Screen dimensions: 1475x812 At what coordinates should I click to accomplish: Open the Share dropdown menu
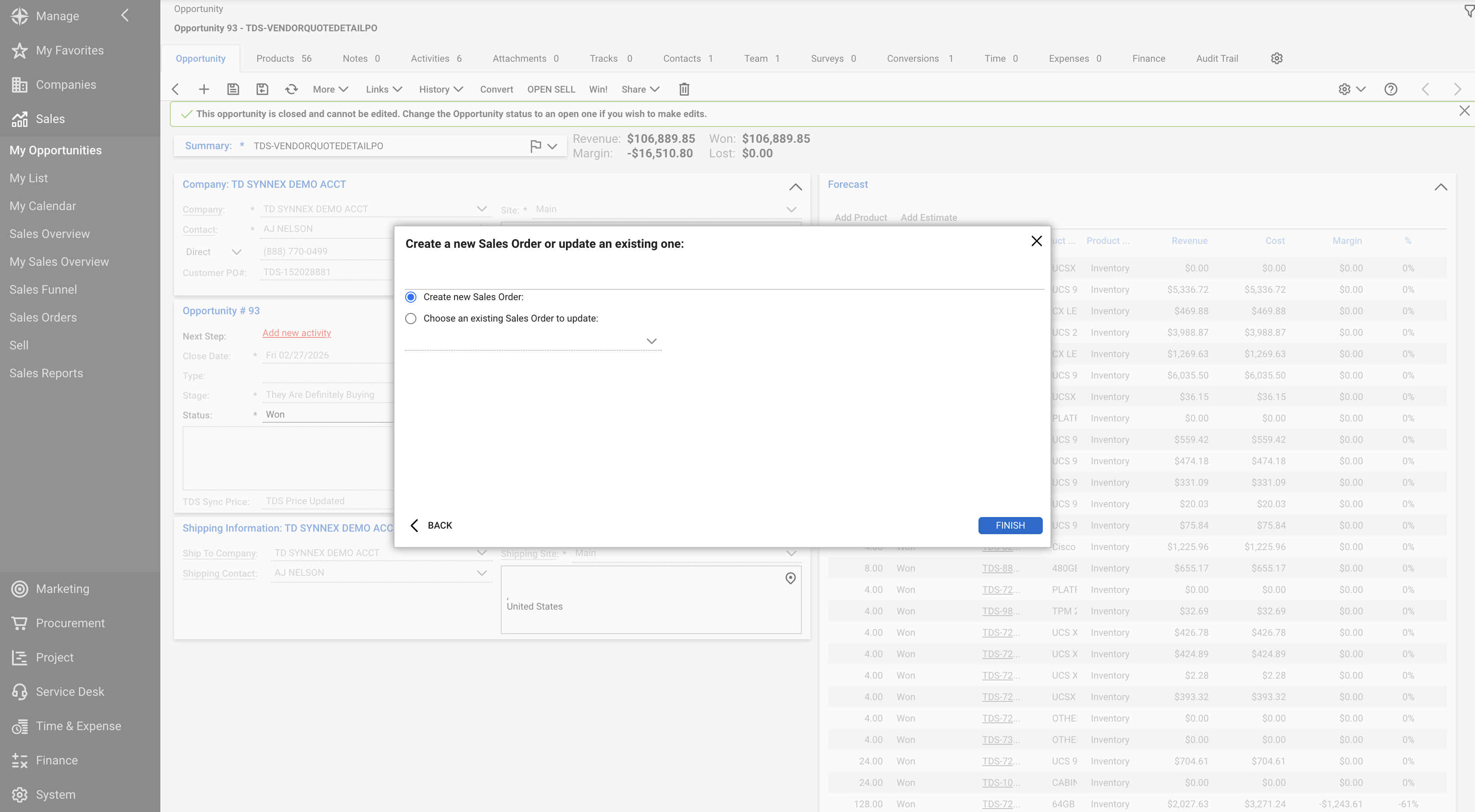(x=641, y=89)
